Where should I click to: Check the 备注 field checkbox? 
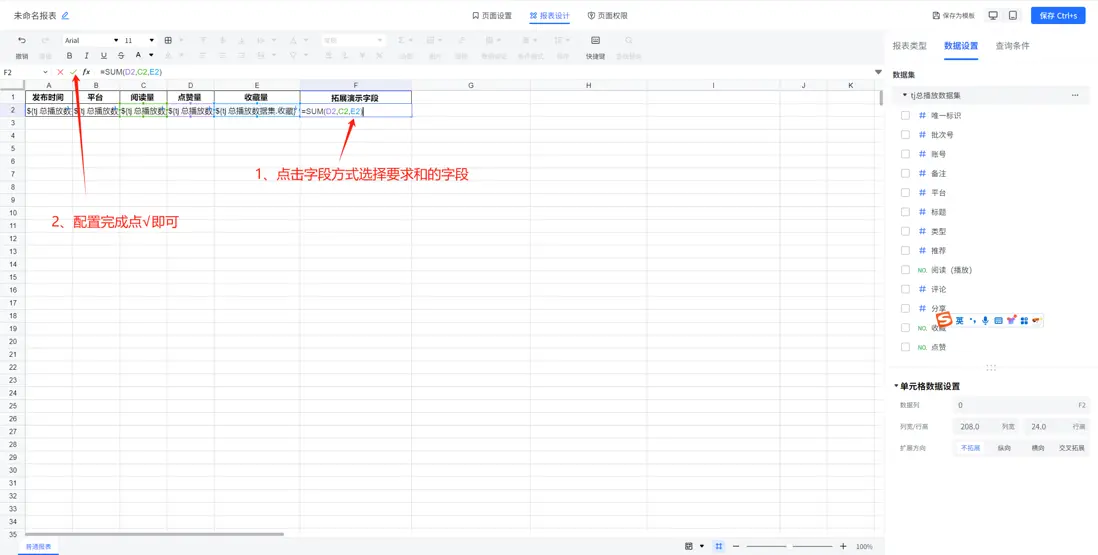[905, 173]
